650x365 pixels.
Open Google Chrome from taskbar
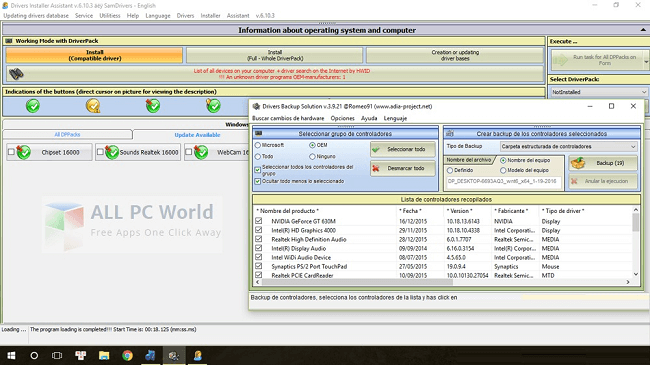click(x=127, y=355)
